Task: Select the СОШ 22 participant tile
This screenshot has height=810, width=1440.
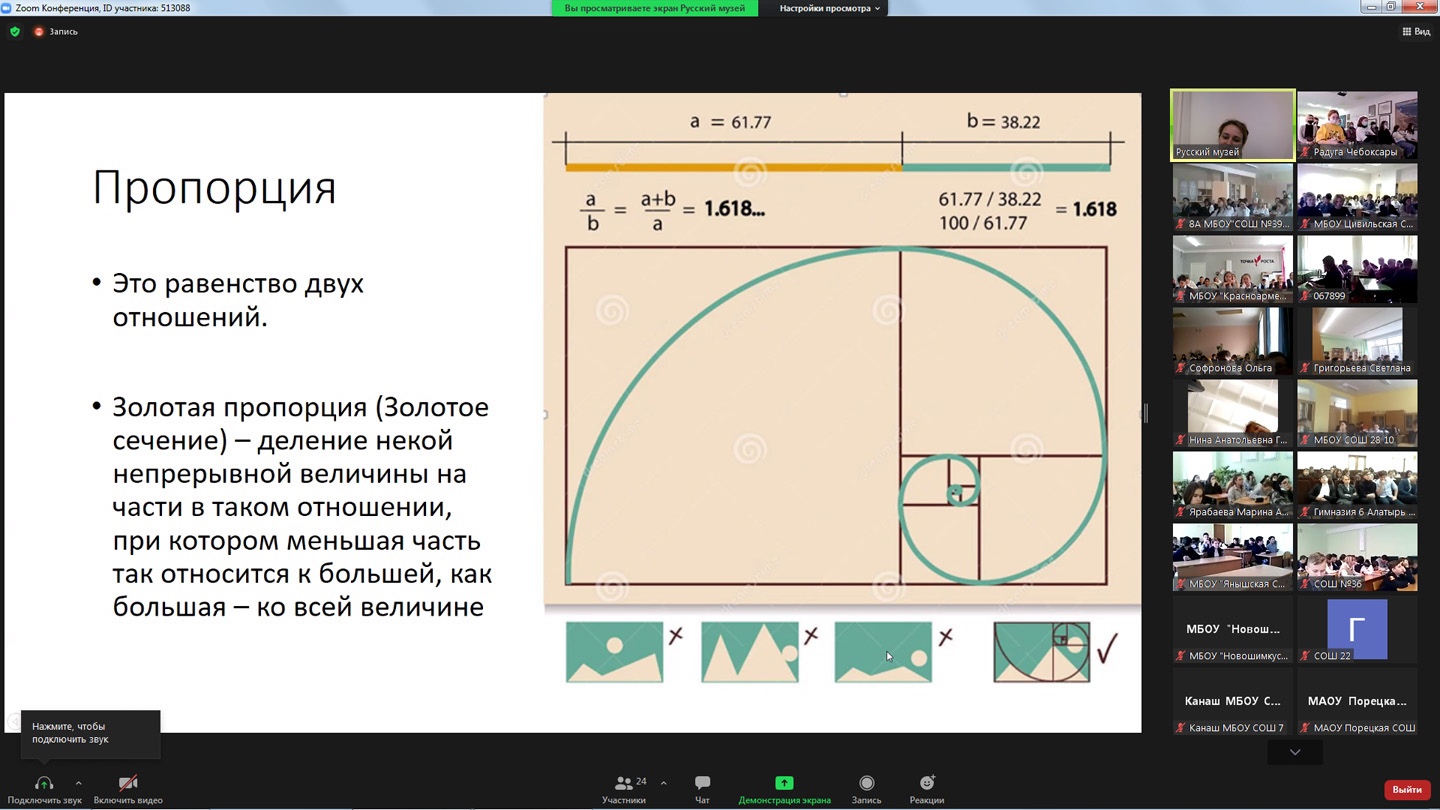Action: pos(1357,630)
